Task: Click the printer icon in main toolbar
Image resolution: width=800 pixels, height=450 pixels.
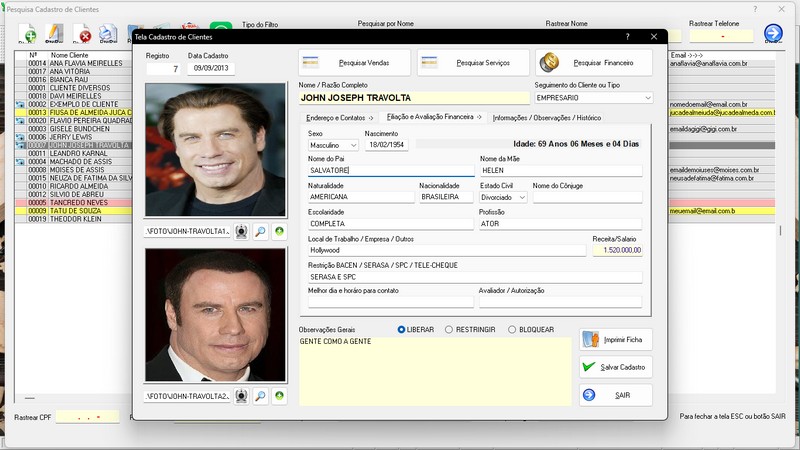Action: click(108, 34)
